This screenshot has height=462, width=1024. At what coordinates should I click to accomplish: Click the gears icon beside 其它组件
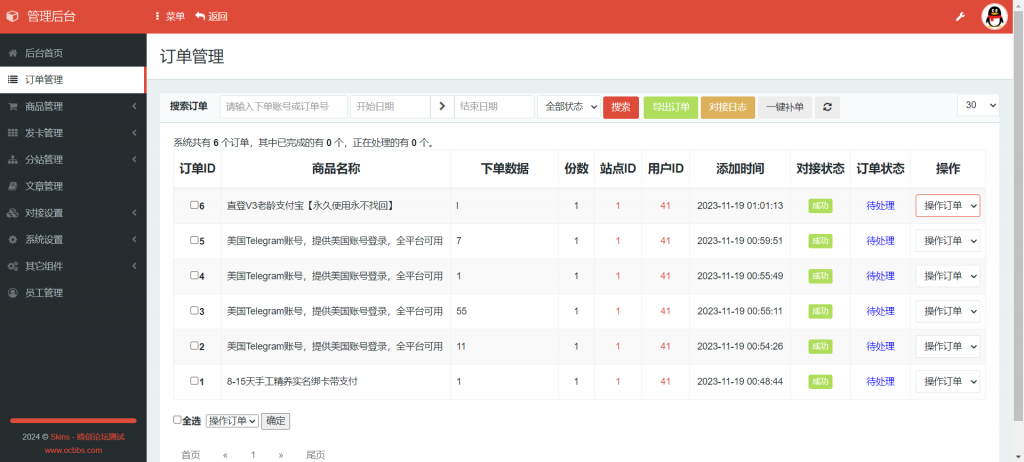pos(12,267)
